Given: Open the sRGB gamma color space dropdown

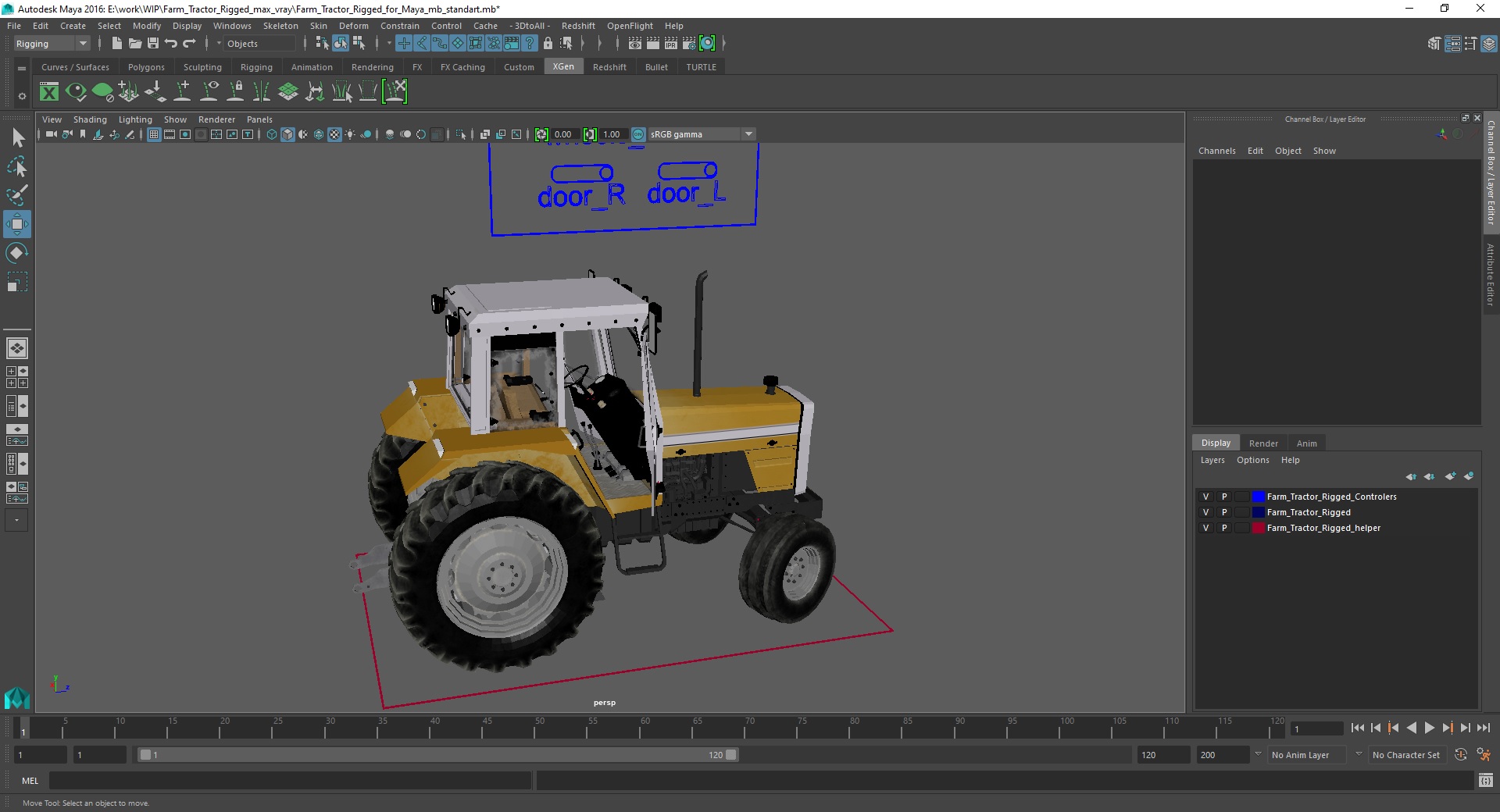Looking at the screenshot, I should pyautogui.click(x=702, y=134).
